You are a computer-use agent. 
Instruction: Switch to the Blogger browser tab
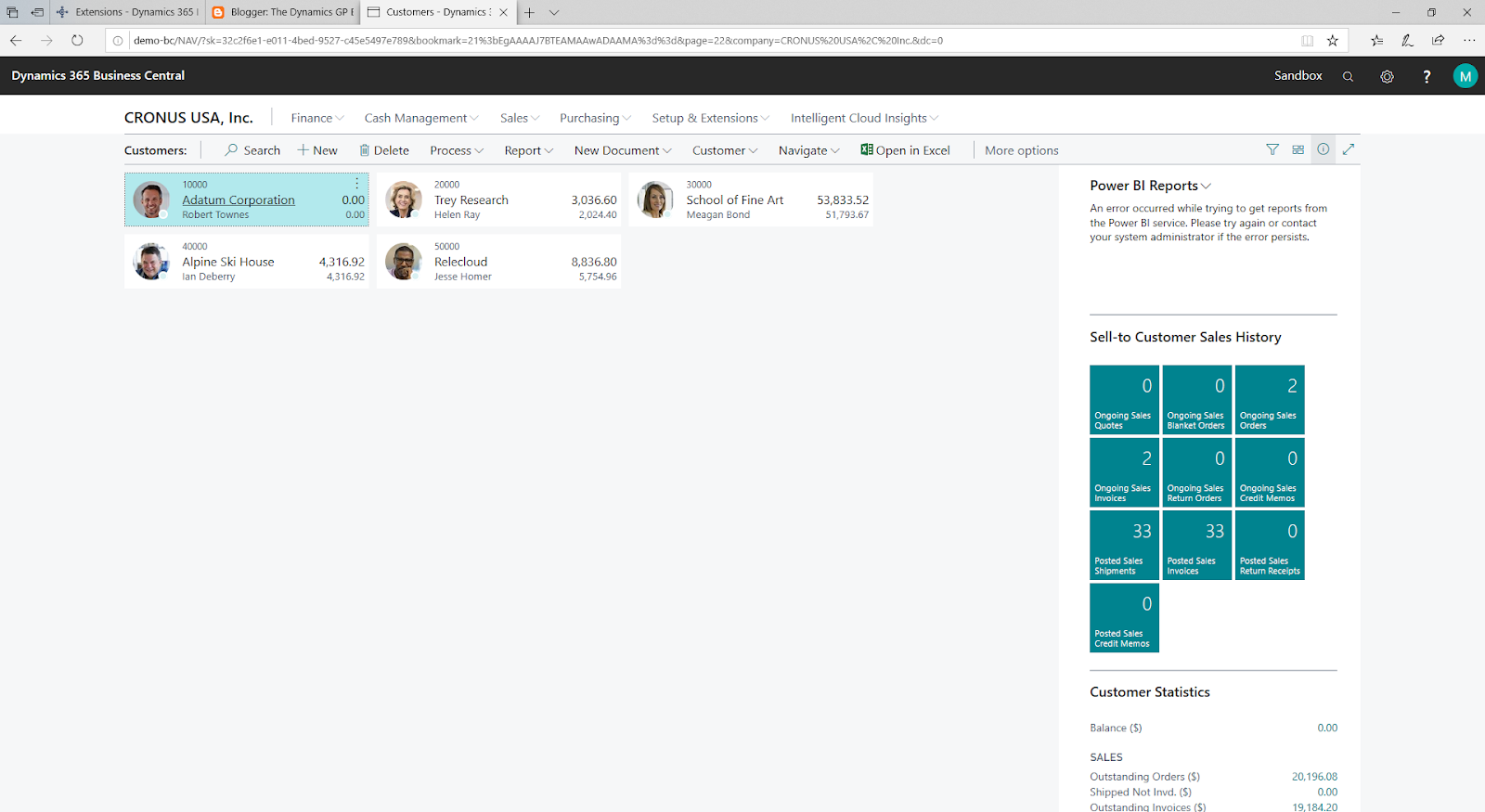283,12
